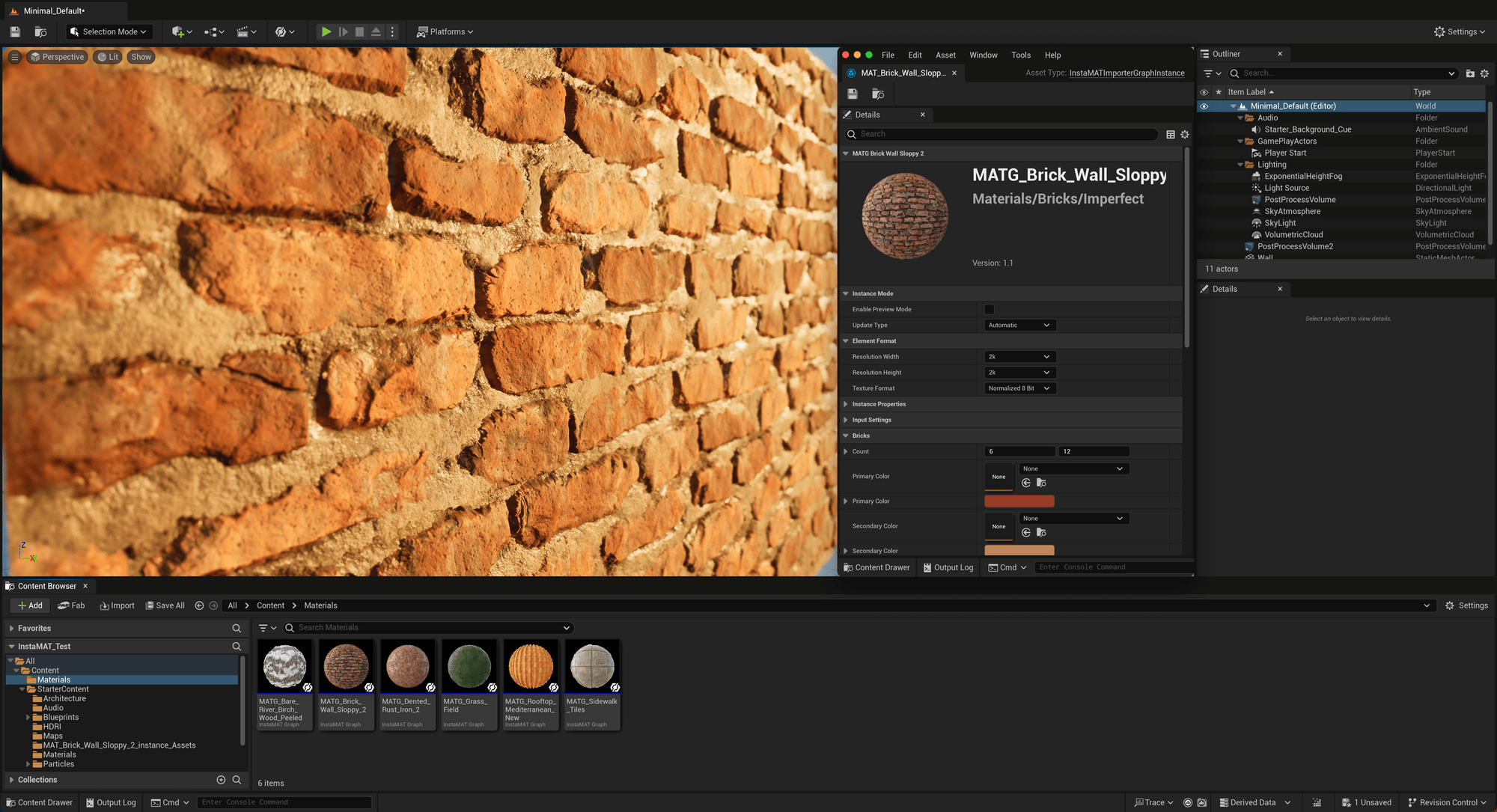This screenshot has height=812, width=1497.
Task: Open the viewport Show menu
Action: (x=141, y=57)
